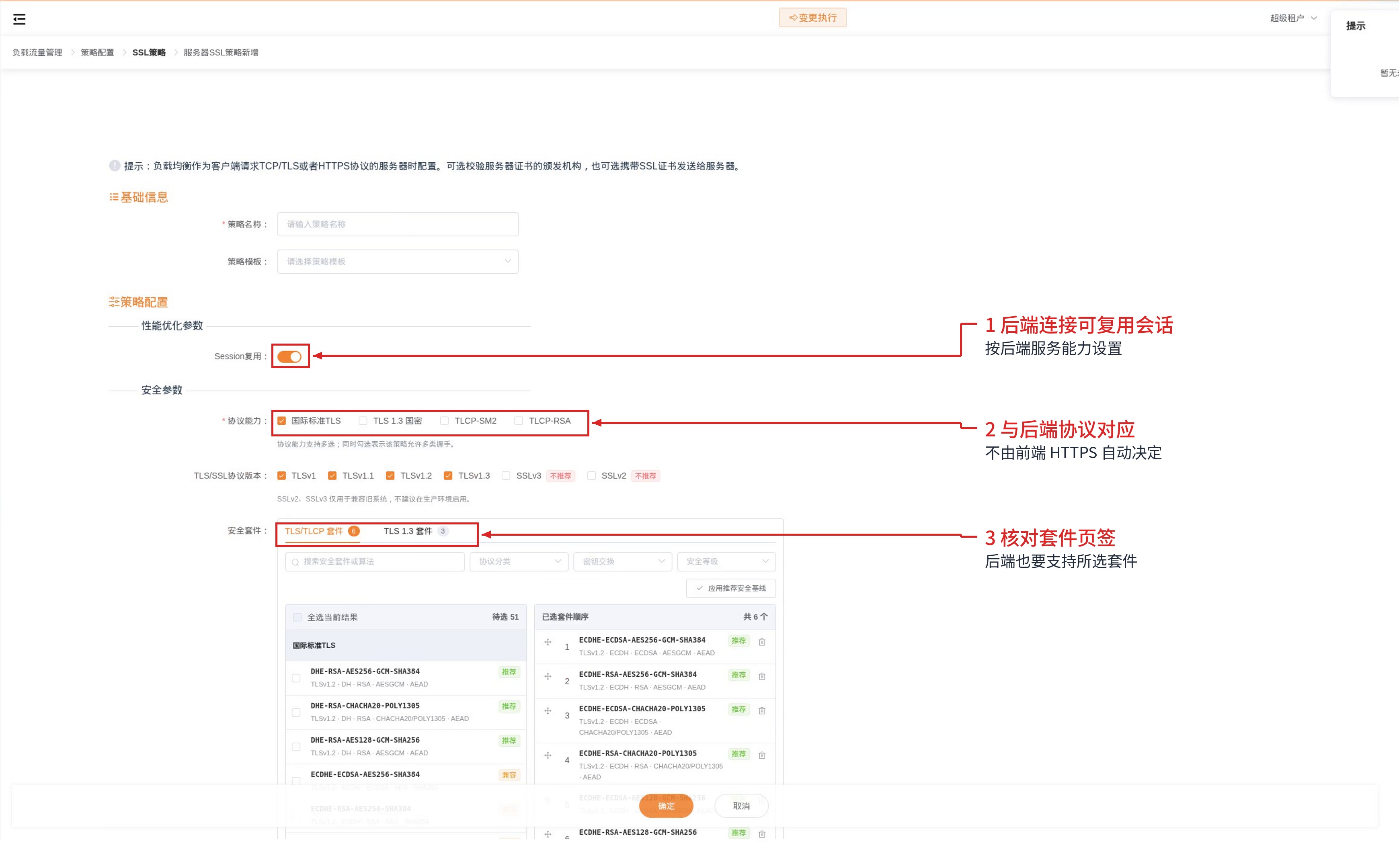This screenshot has width=1399, height=868.
Task: Expand the 超级租户 user menu
Action: coord(1293,18)
